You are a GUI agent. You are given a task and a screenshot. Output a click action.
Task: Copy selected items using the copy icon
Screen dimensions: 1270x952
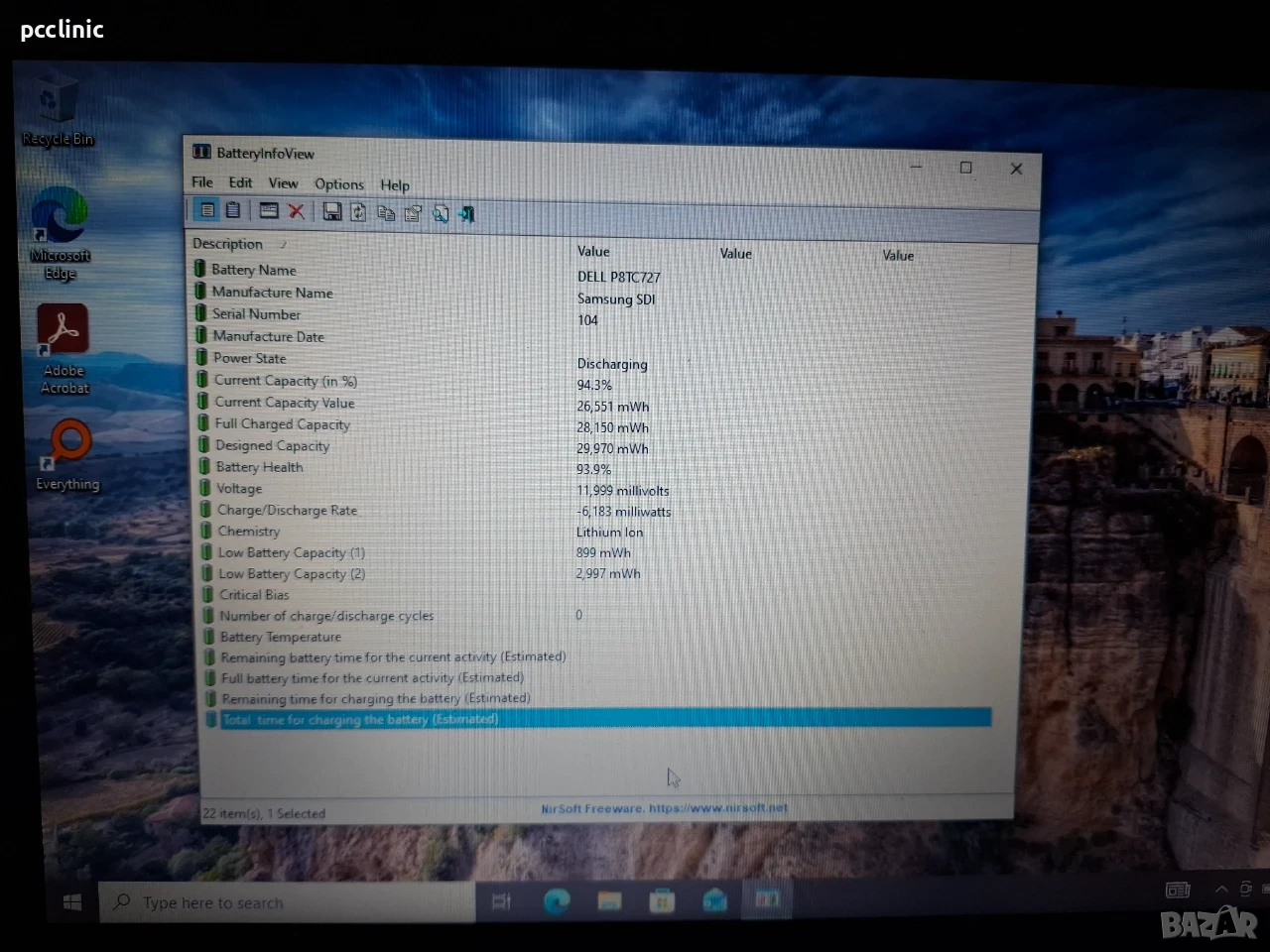(386, 213)
